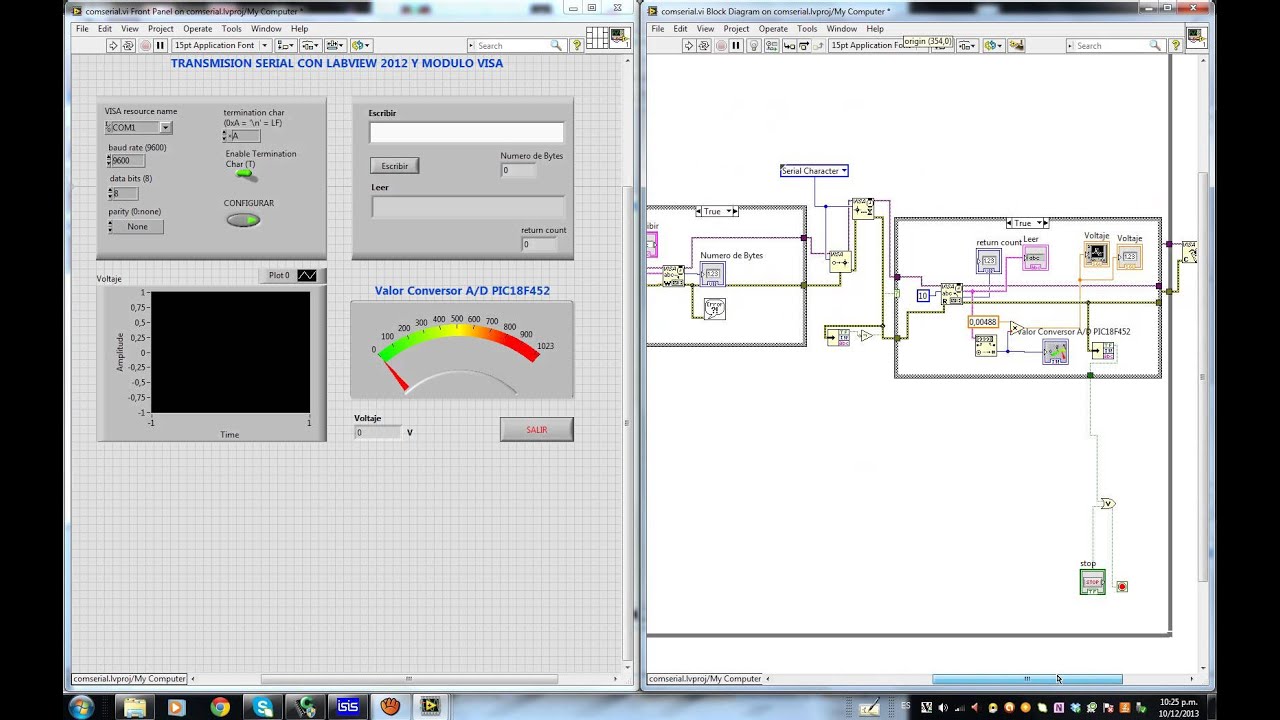This screenshot has width=1280, height=720.
Task: Open View menu in Block Diagram window
Action: click(705, 29)
